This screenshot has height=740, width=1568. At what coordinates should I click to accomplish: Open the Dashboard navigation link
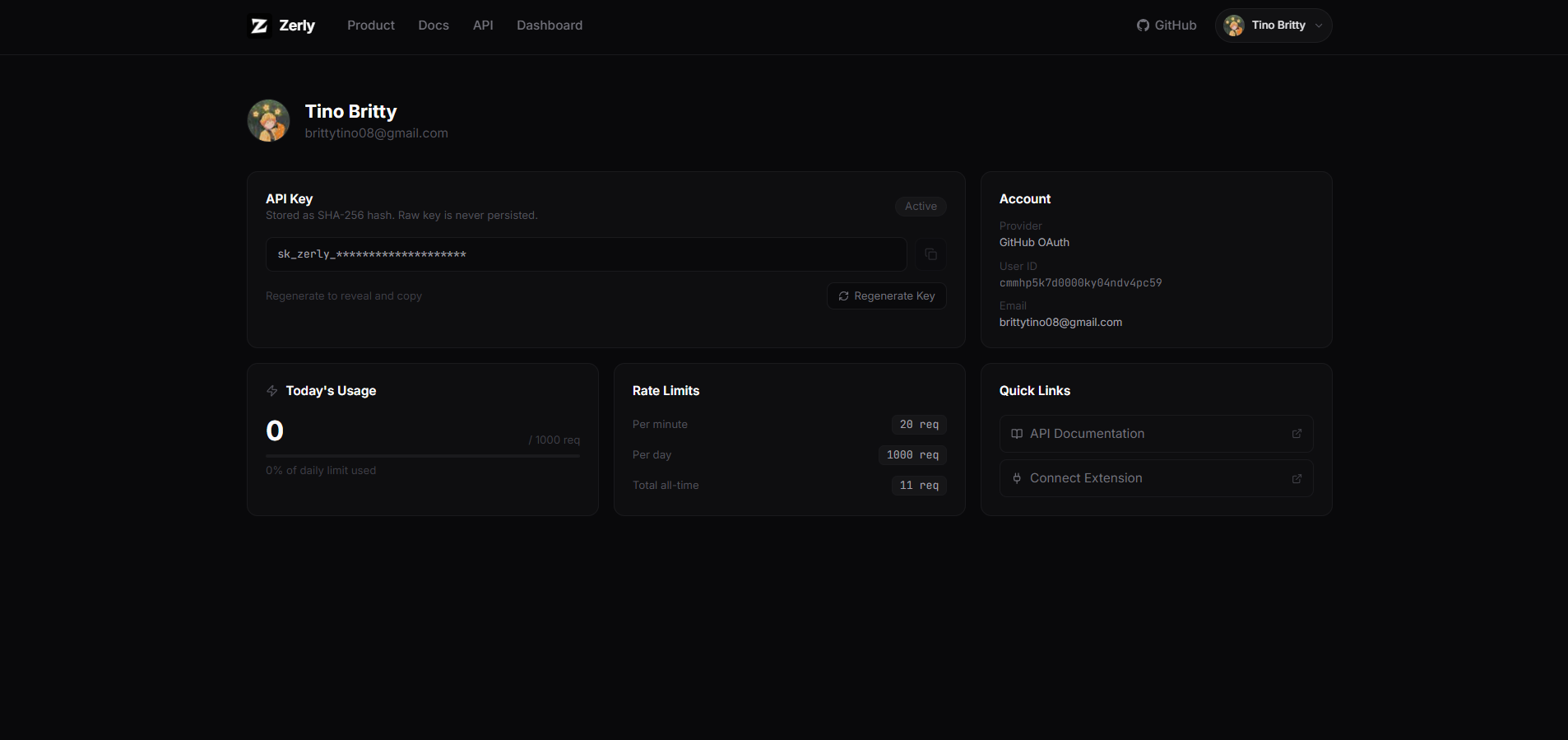(550, 26)
